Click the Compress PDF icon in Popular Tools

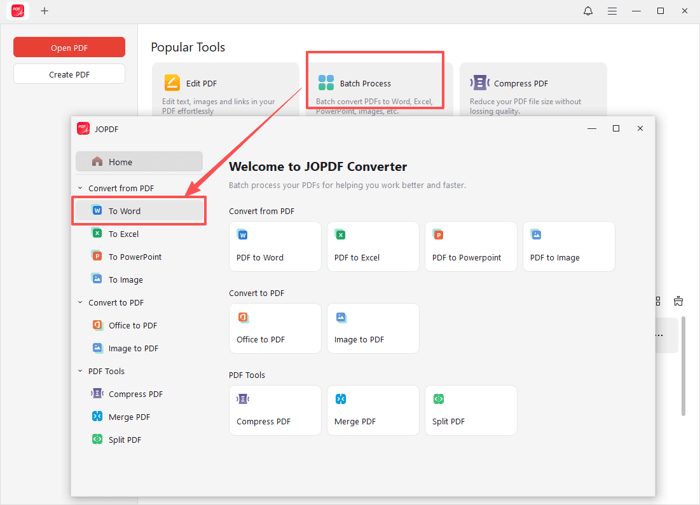(479, 83)
